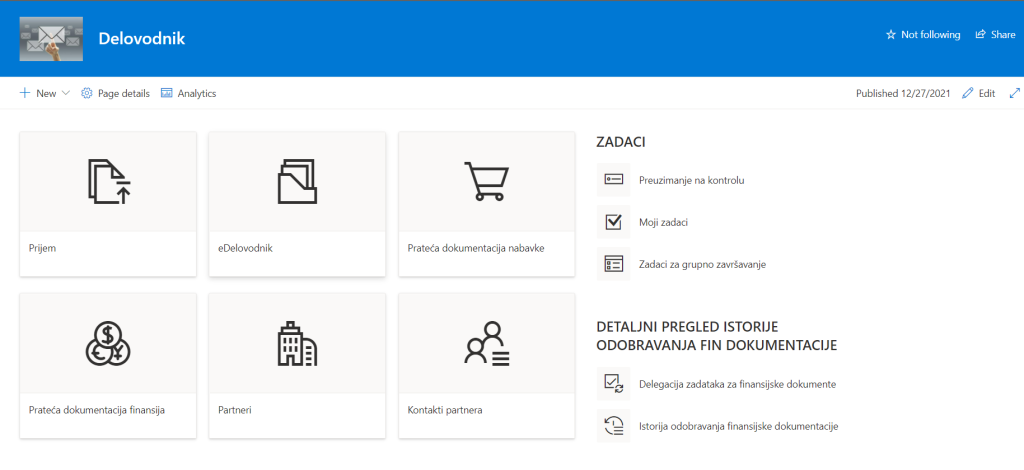This screenshot has width=1024, height=470.
Task: Click the Moji zadaci checkmark icon
Action: [x=612, y=221]
